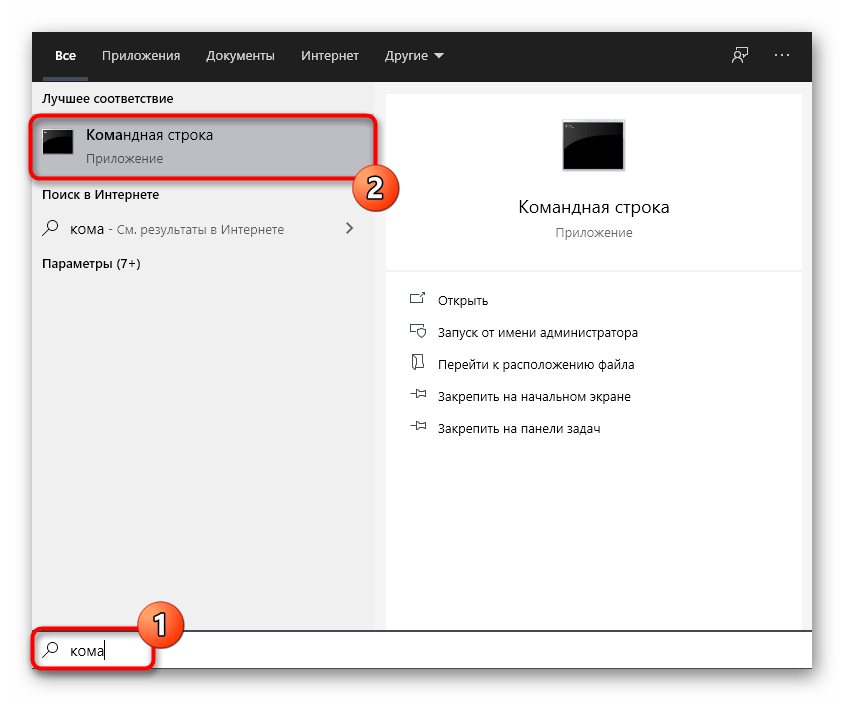Image resolution: width=844 pixels, height=701 pixels.
Task: Open кома web search results in Интернете
Action: click(177, 229)
